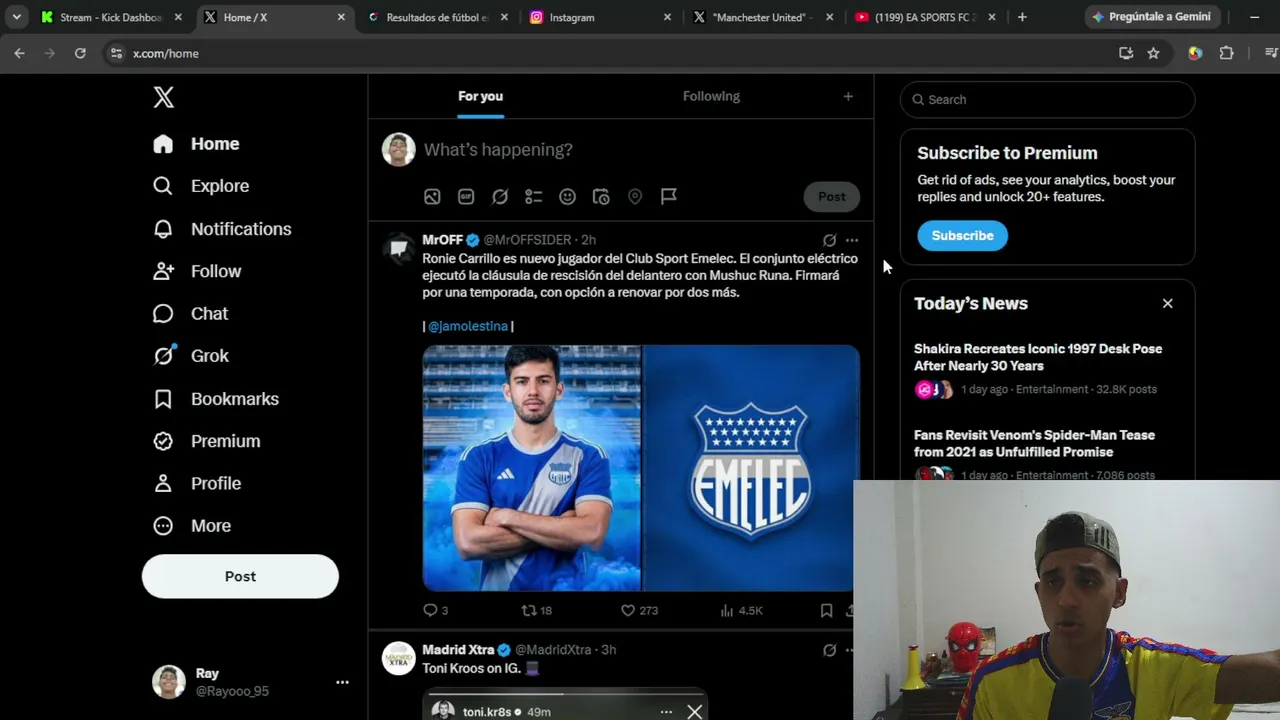Click the greyed Post button in composer
The image size is (1280, 720).
pos(832,197)
